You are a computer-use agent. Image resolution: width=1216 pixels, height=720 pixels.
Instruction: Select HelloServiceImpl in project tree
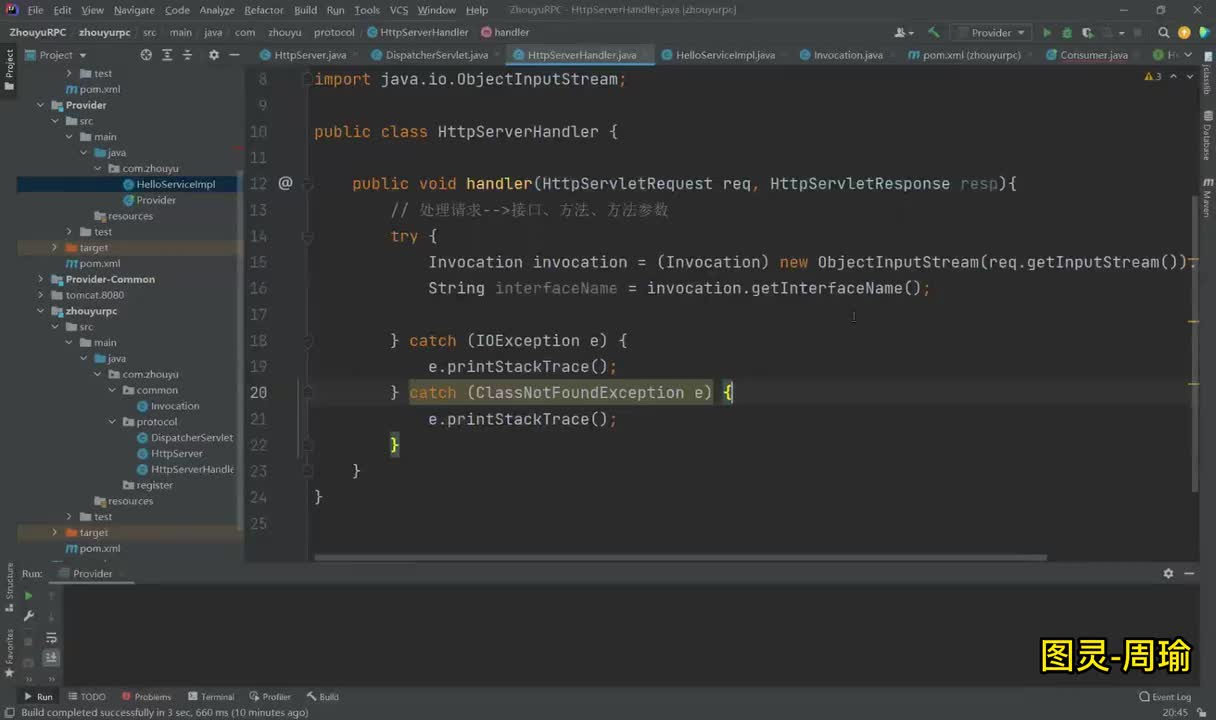(x=175, y=184)
